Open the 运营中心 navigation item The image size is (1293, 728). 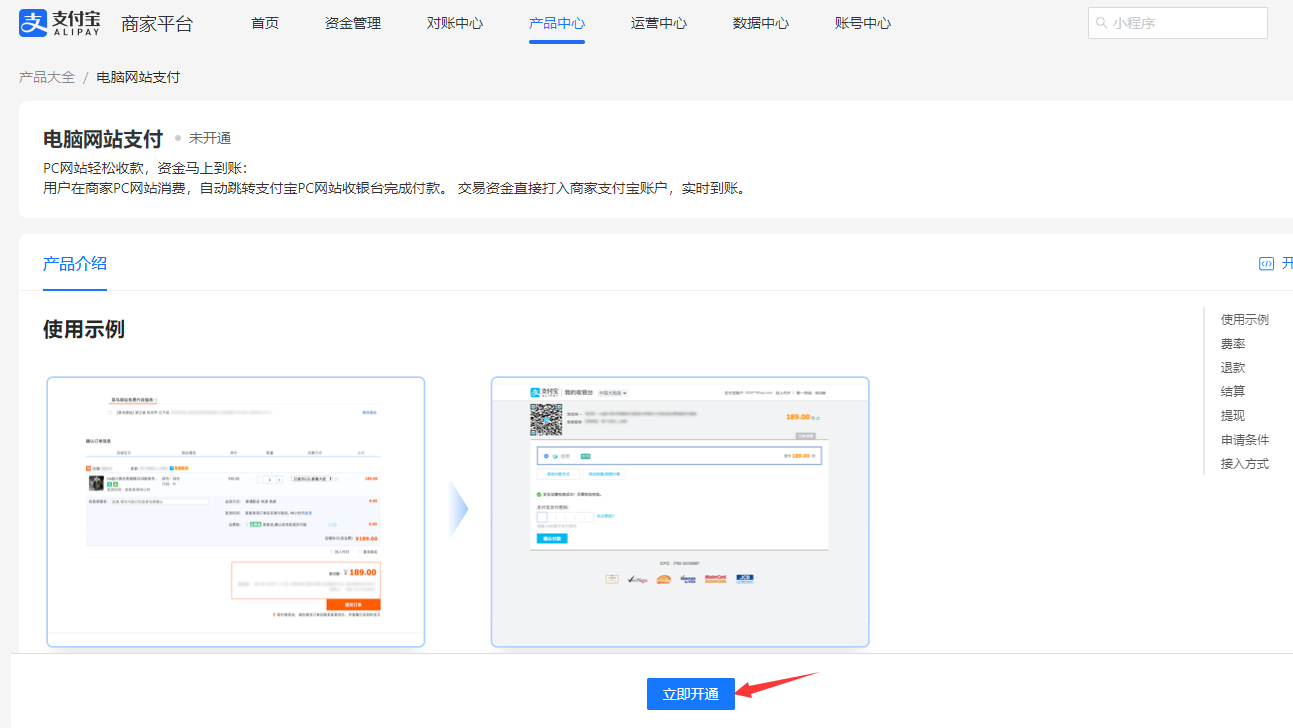[x=659, y=23]
